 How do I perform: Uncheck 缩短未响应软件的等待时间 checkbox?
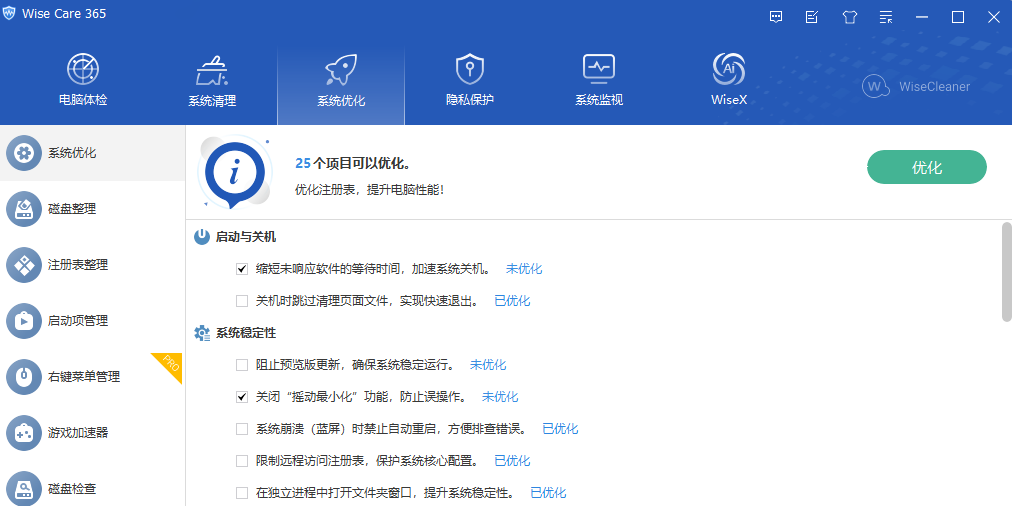[242, 269]
